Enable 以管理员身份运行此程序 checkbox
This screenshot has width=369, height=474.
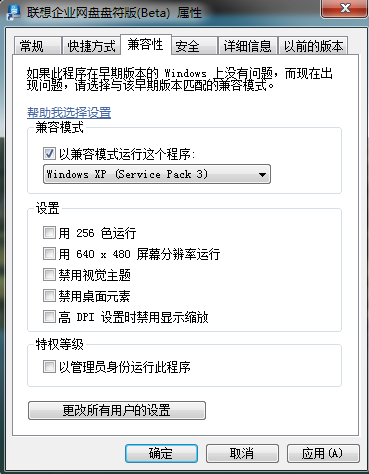click(49, 367)
